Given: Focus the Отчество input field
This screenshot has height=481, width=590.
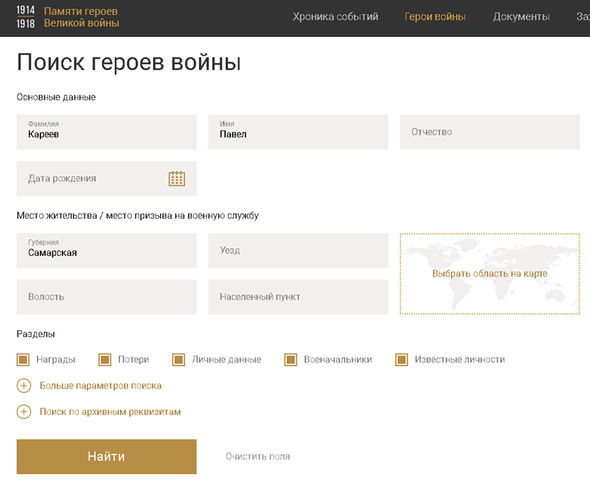Looking at the screenshot, I should pos(490,132).
